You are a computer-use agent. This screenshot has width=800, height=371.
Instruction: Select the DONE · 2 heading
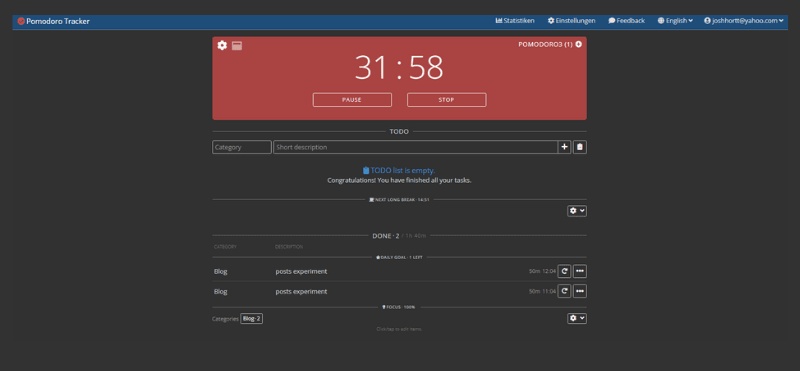pos(386,236)
